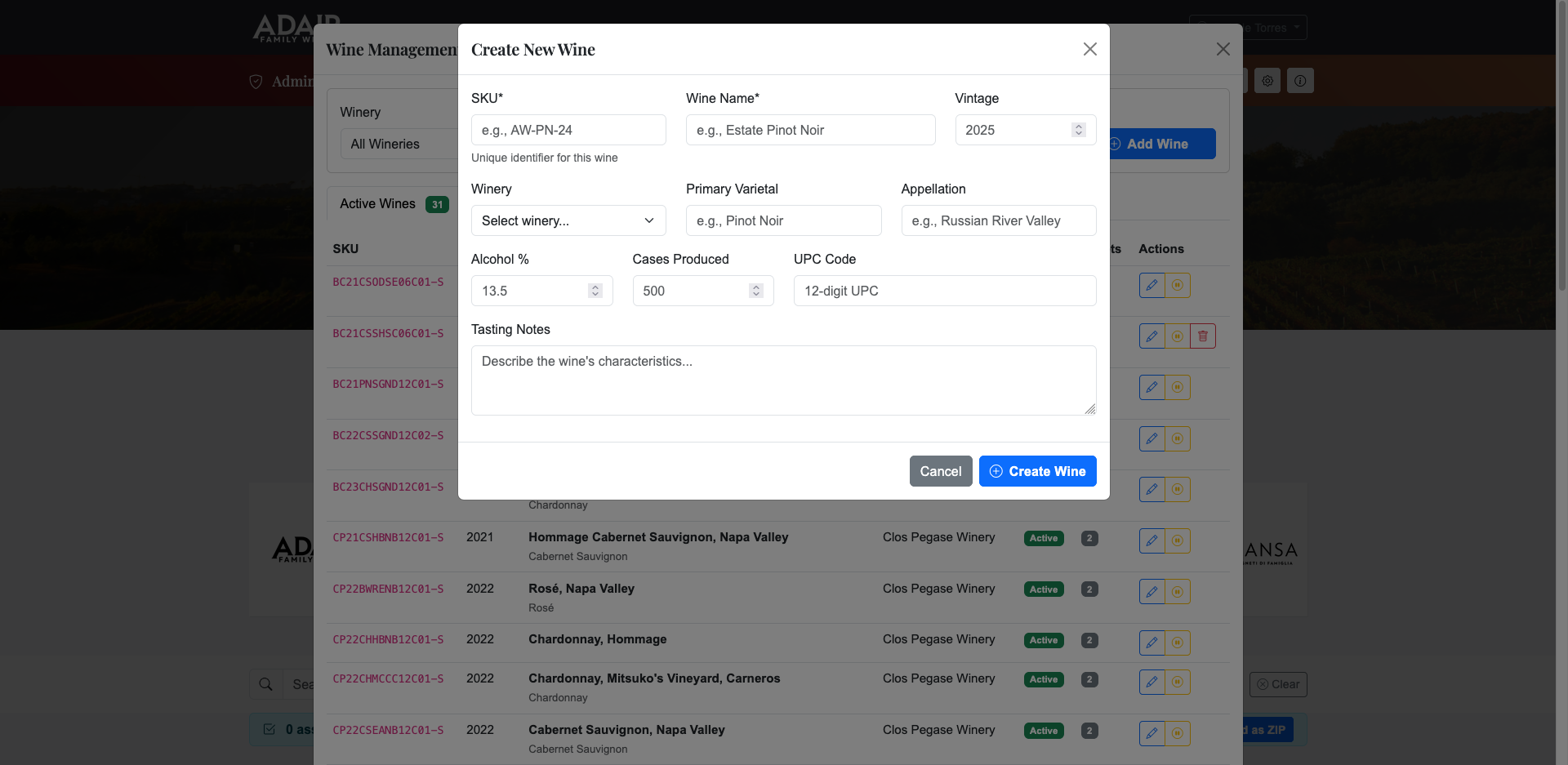
Task: Edit the Hommage Cabernet Sauvignon wine
Action: point(1151,540)
